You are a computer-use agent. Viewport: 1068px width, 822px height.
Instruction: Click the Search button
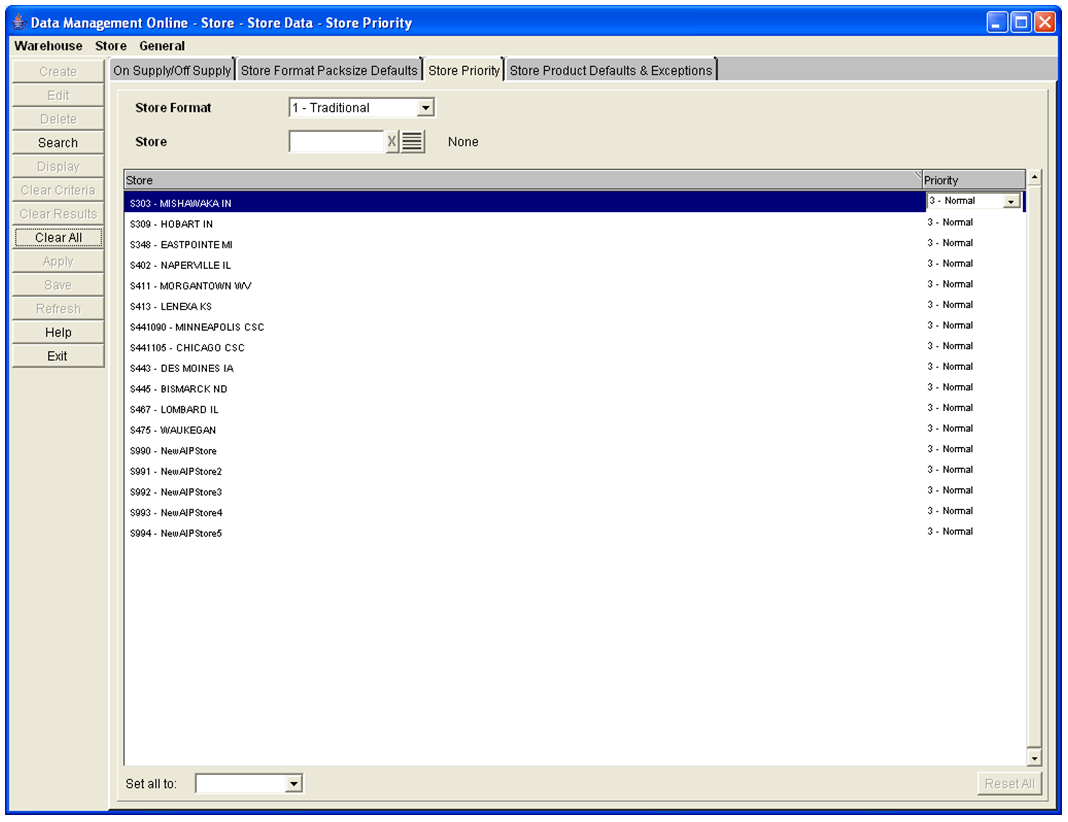pyautogui.click(x=57, y=142)
